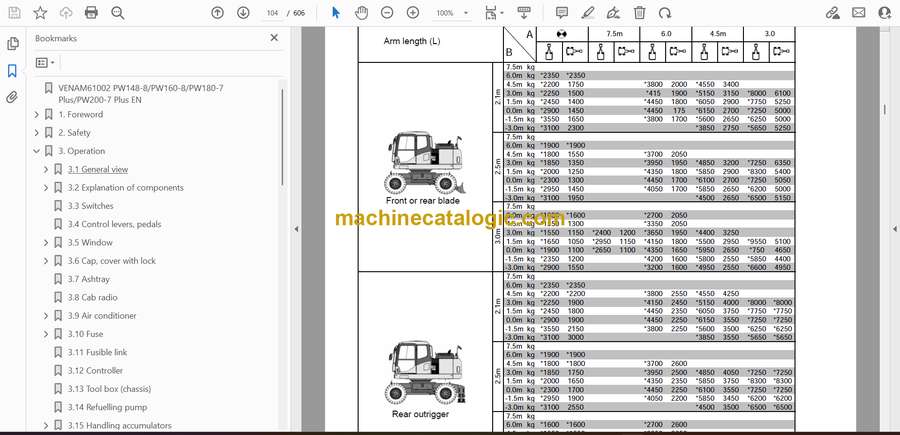Expand 3.2 Explanation of components
900x435 pixels.
[46, 188]
